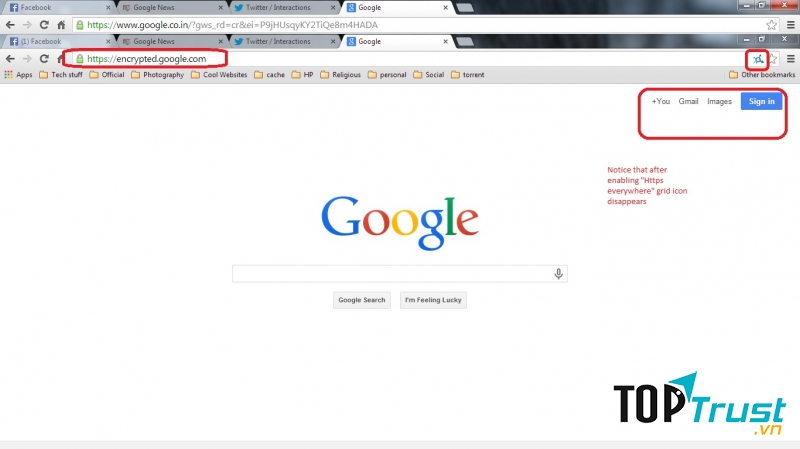This screenshot has height=449, width=800.
Task: Open new tab in front window
Action: click(465, 41)
